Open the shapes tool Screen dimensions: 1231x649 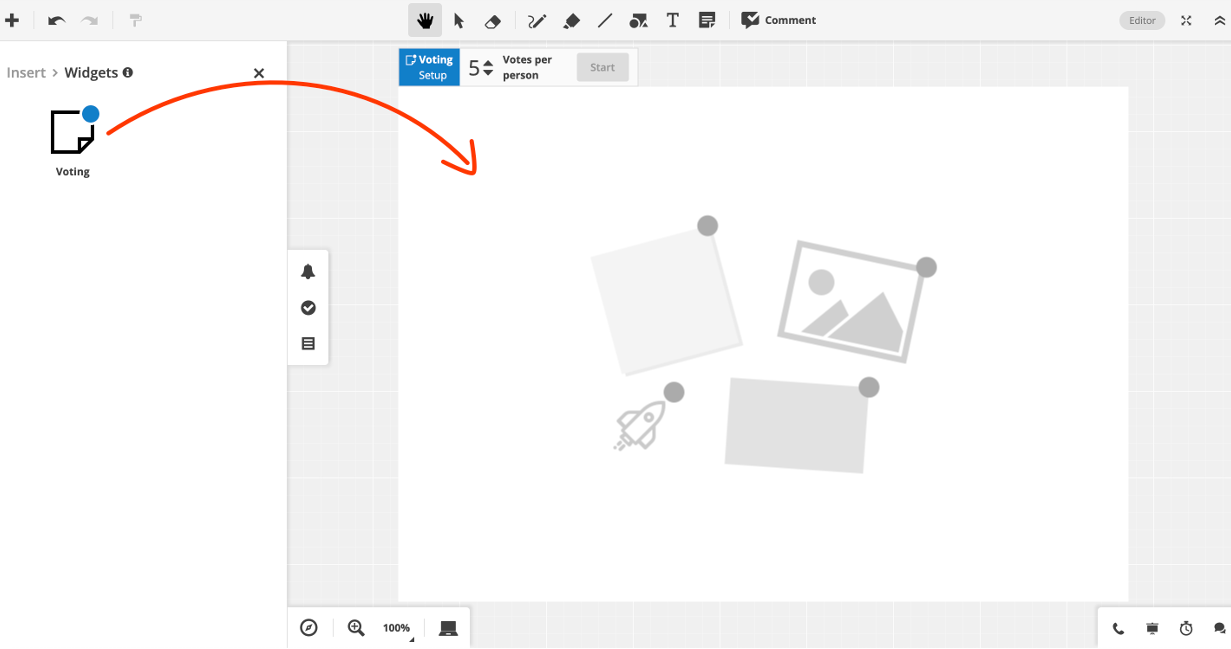(638, 20)
